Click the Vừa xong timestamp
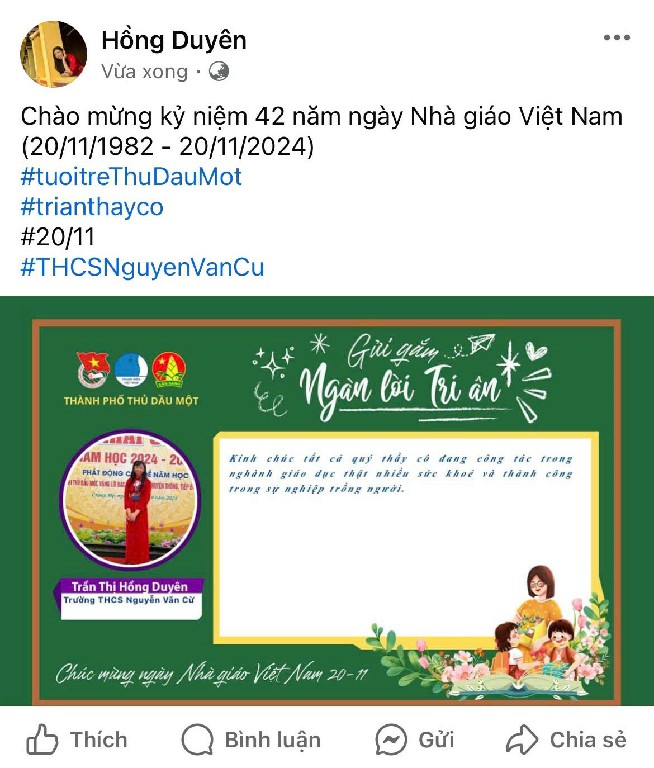The height and width of the screenshot is (768, 654). tap(145, 72)
